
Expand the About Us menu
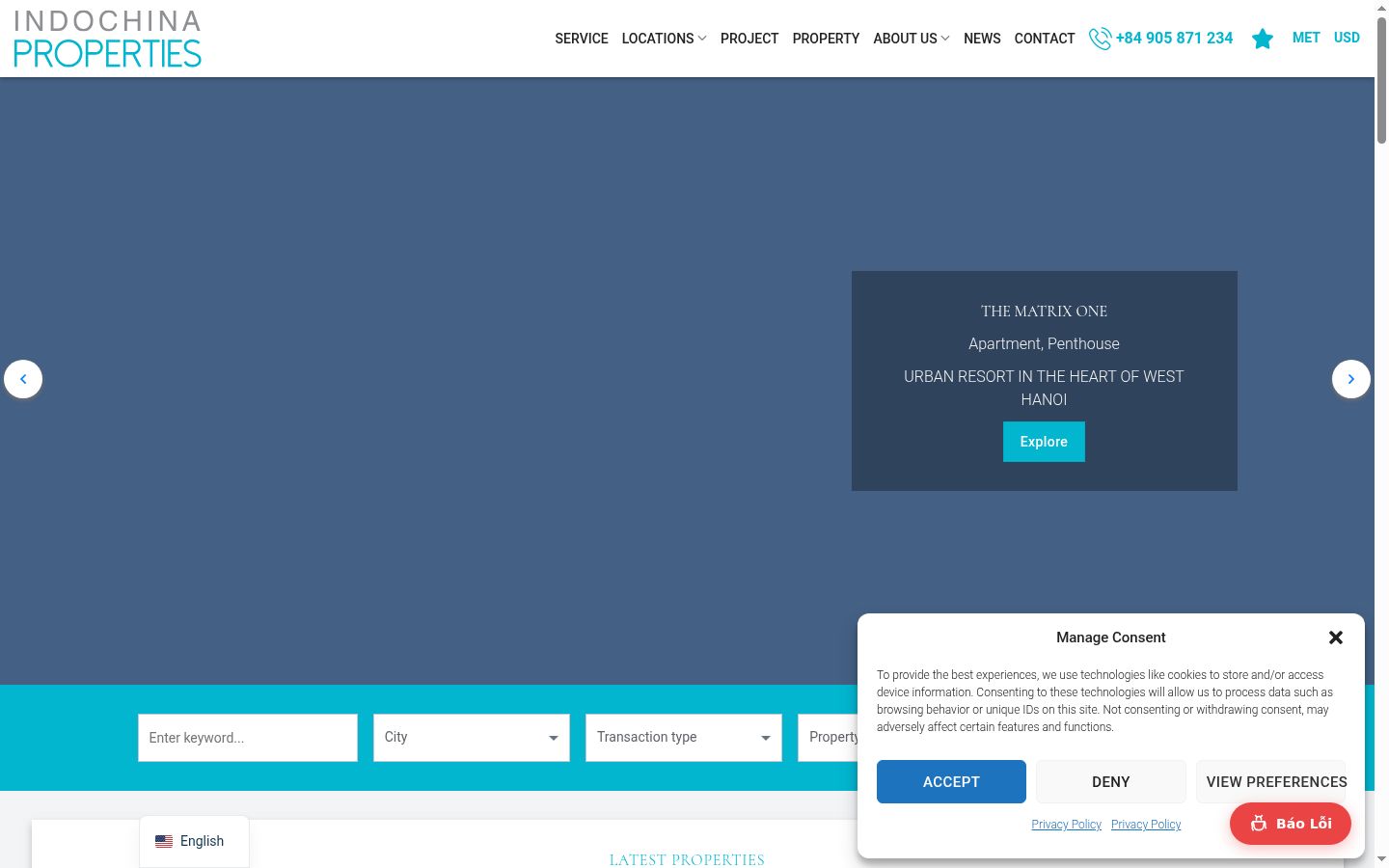click(912, 39)
